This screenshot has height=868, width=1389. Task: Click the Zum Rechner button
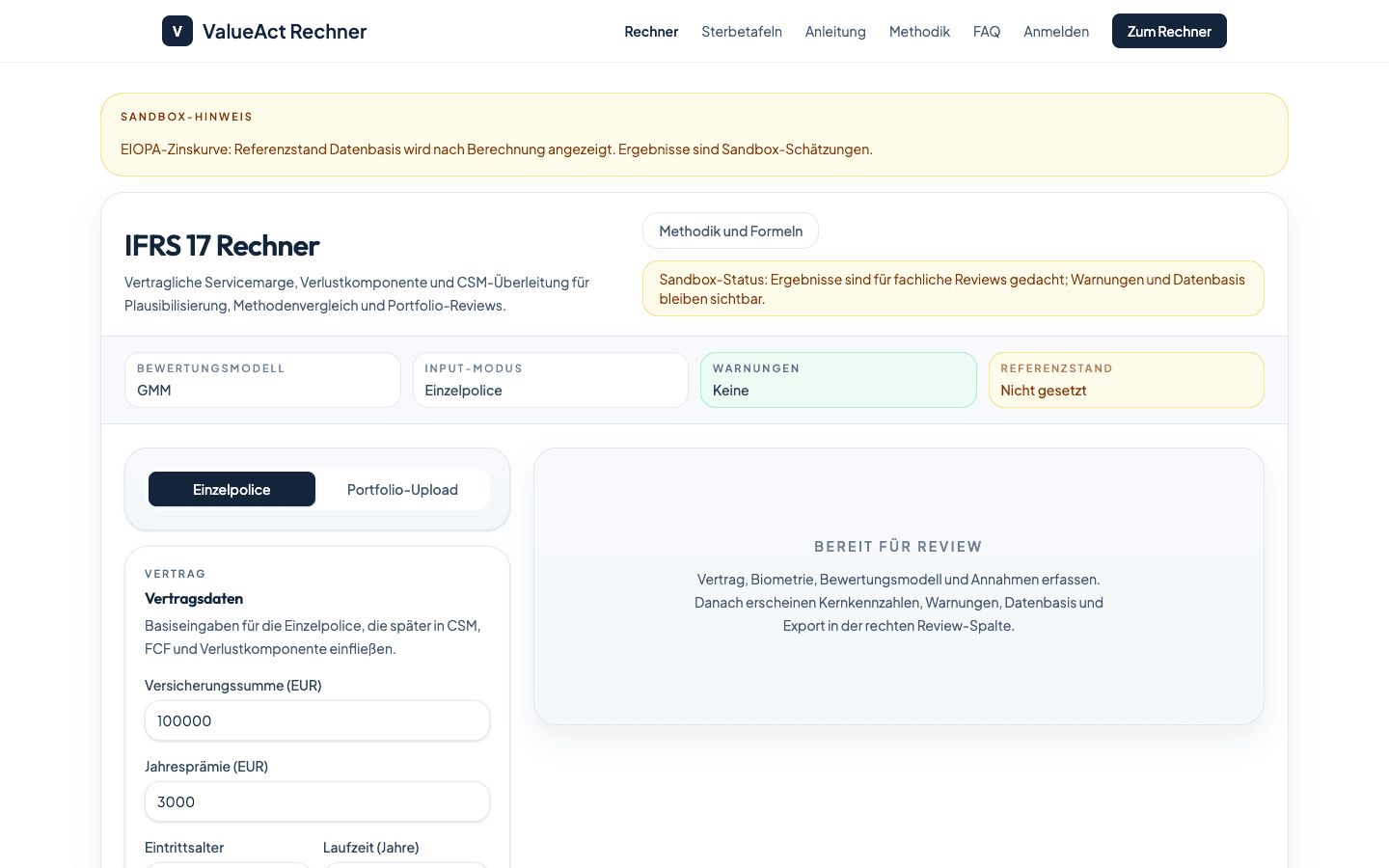[x=1169, y=31]
